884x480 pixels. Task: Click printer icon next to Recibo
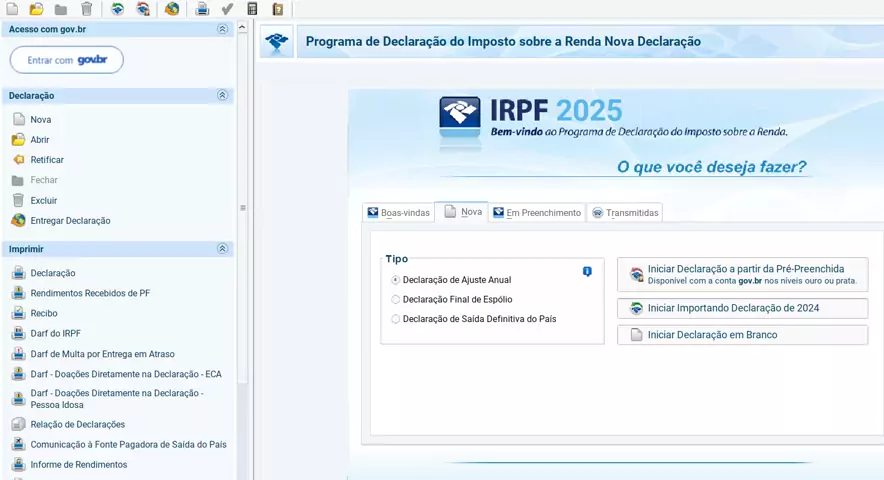(19, 313)
